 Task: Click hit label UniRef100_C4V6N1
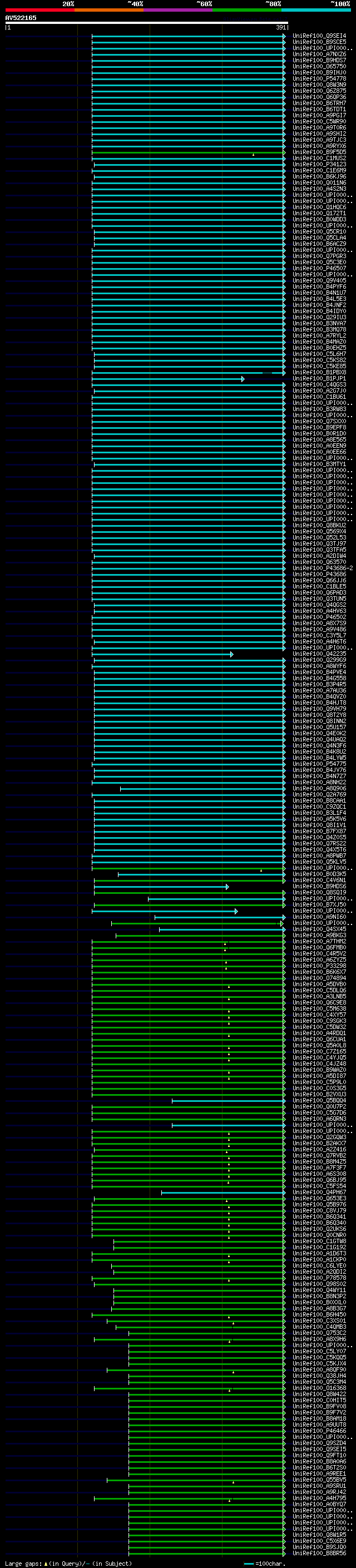coord(319,880)
